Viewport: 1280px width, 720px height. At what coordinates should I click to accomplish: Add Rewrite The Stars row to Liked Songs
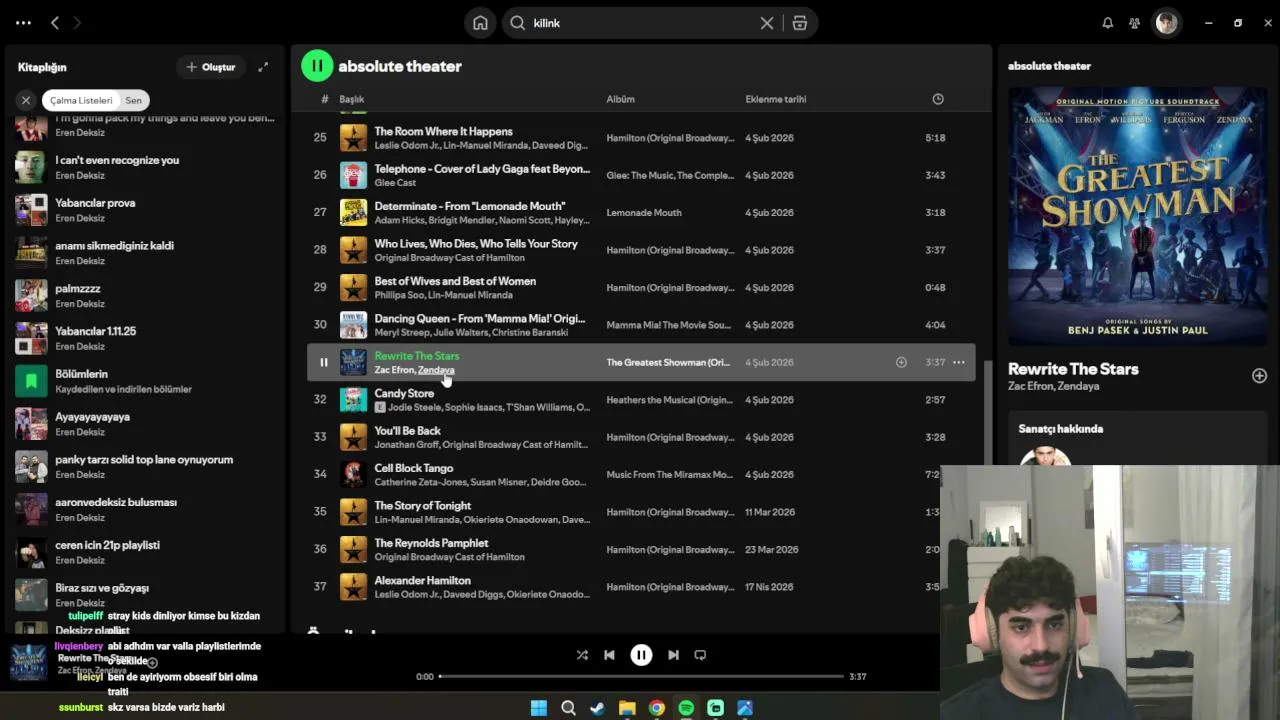(x=901, y=362)
